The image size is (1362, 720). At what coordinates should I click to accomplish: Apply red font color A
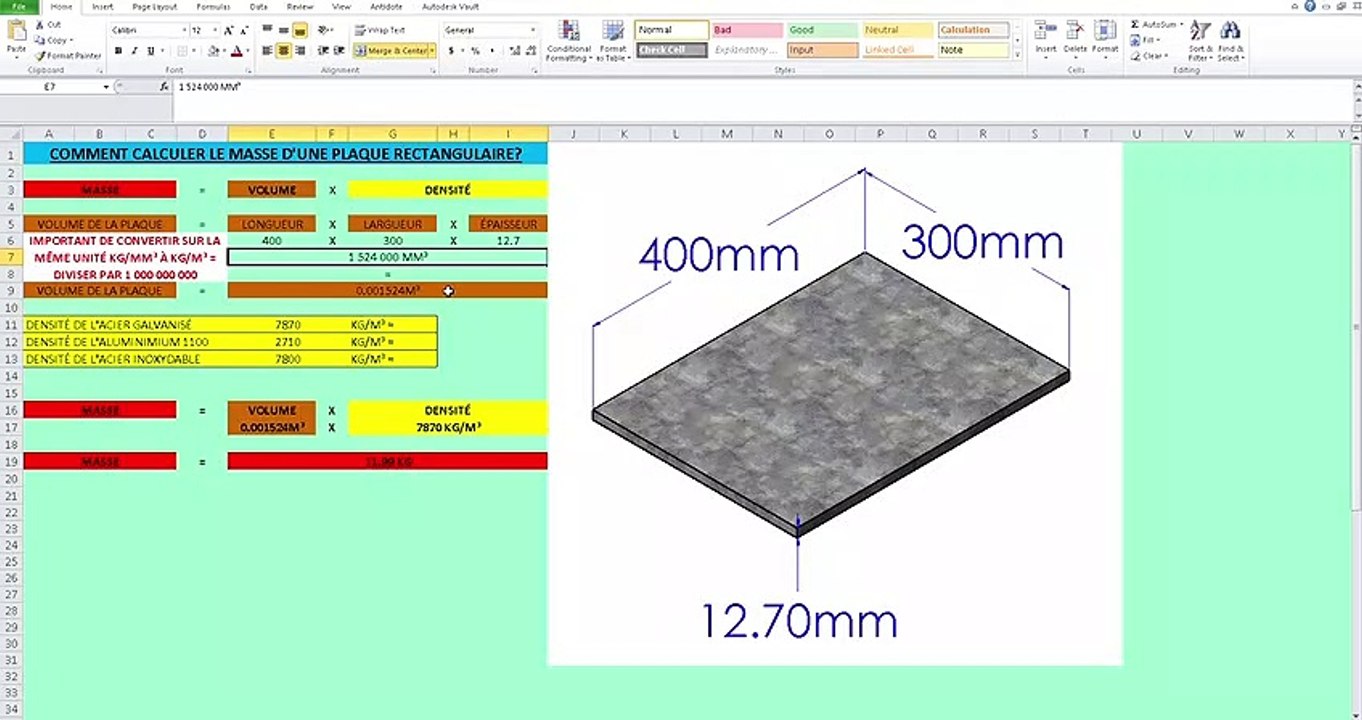[236, 50]
